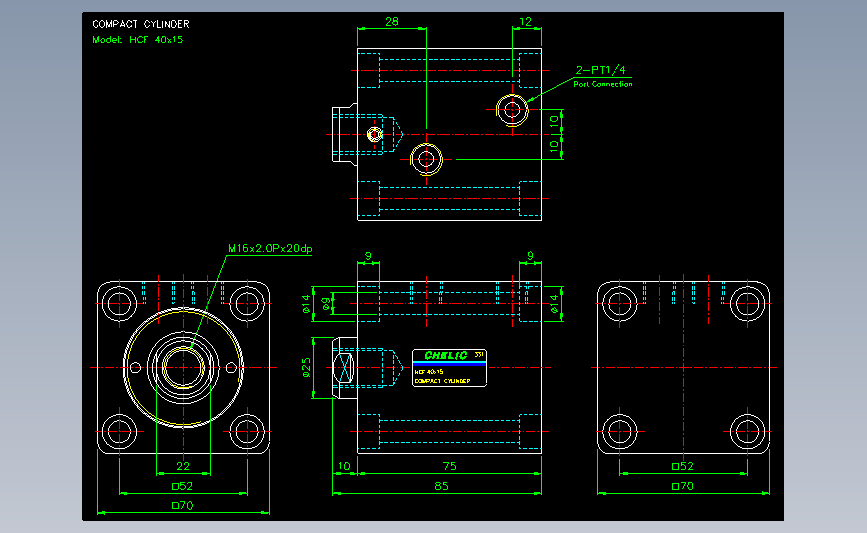Viewport: 867px width, 533px height.
Task: Select the 10 dimension beside the 75
Action: coord(344,466)
